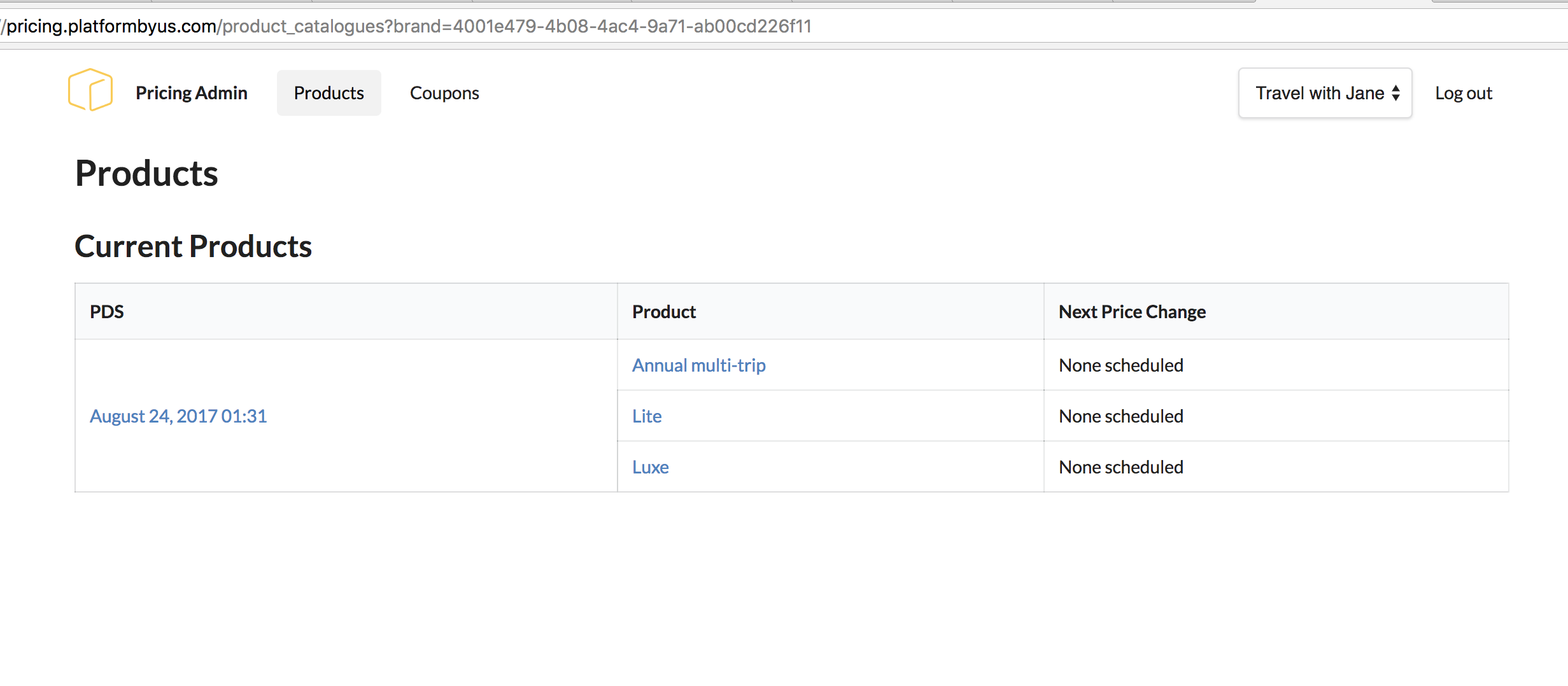Open the Luxe product link

coord(650,467)
